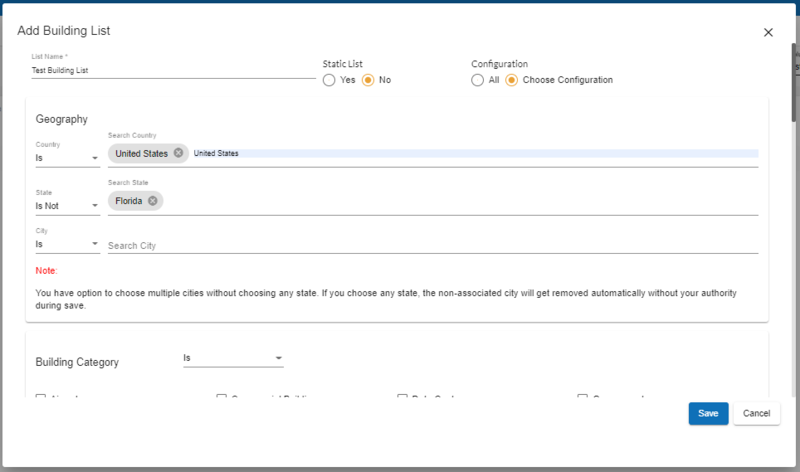Select All for Configuration
This screenshot has width=800, height=472.
478,80
